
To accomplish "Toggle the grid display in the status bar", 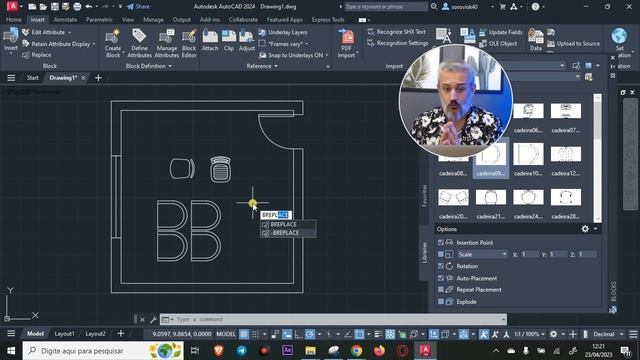I will [244, 334].
